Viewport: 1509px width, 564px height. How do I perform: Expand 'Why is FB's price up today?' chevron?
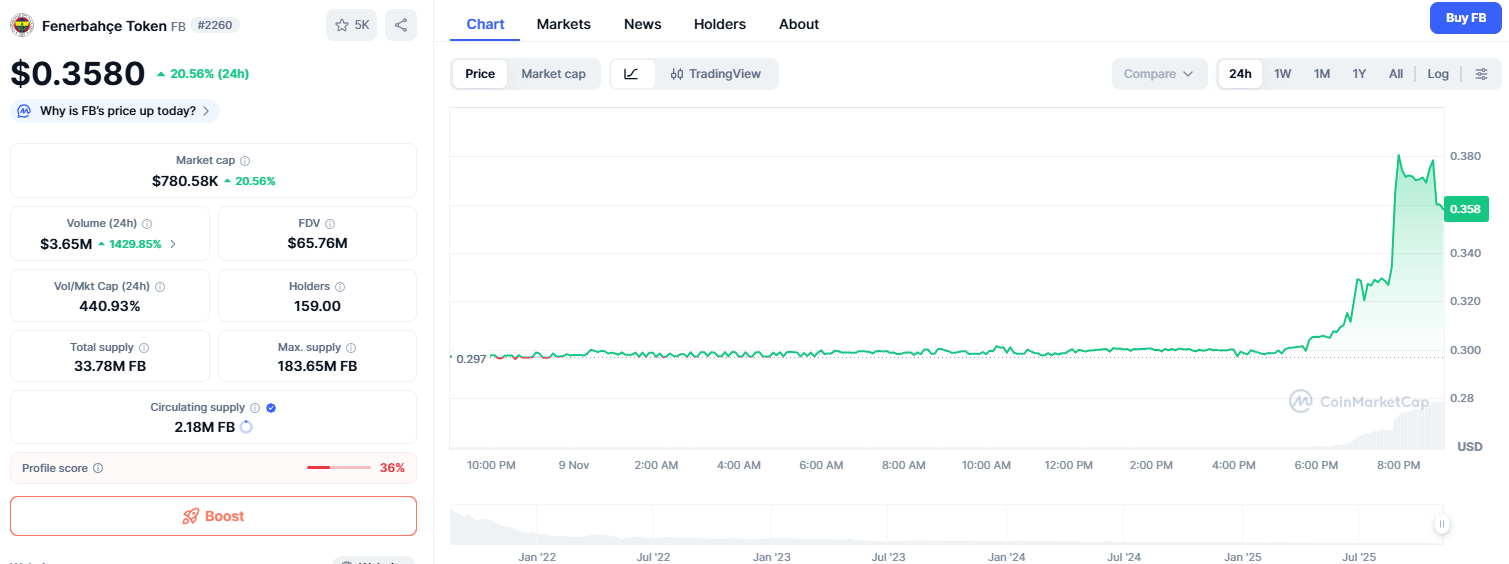pyautogui.click(x=206, y=111)
